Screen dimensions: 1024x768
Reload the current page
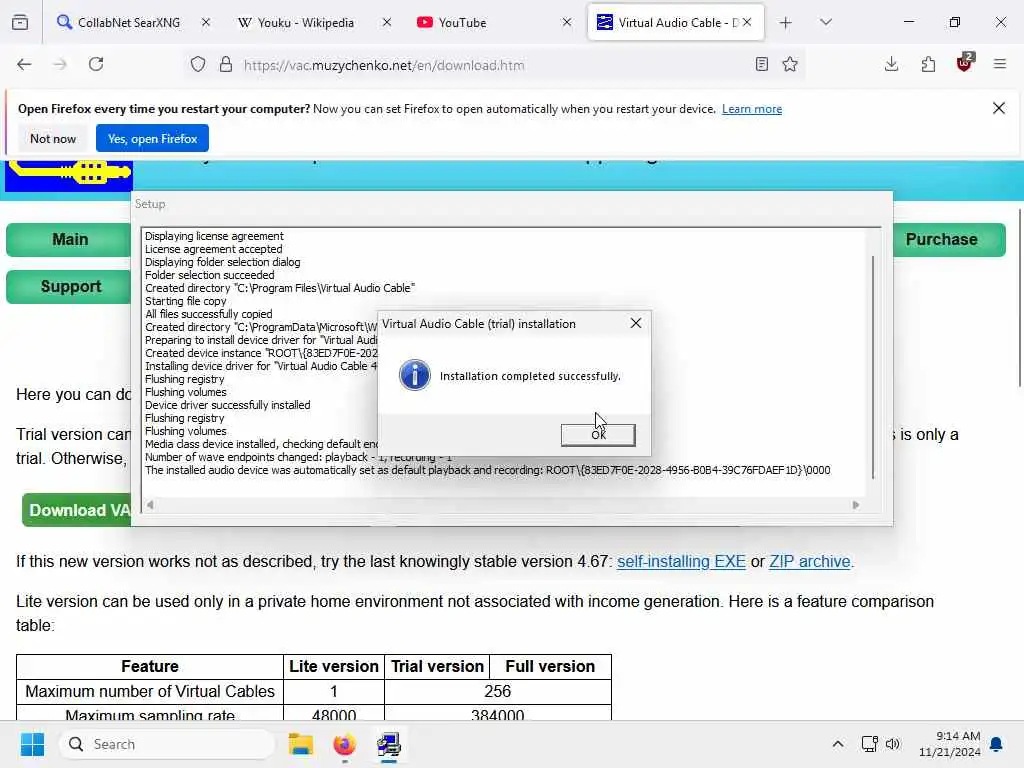click(x=96, y=64)
